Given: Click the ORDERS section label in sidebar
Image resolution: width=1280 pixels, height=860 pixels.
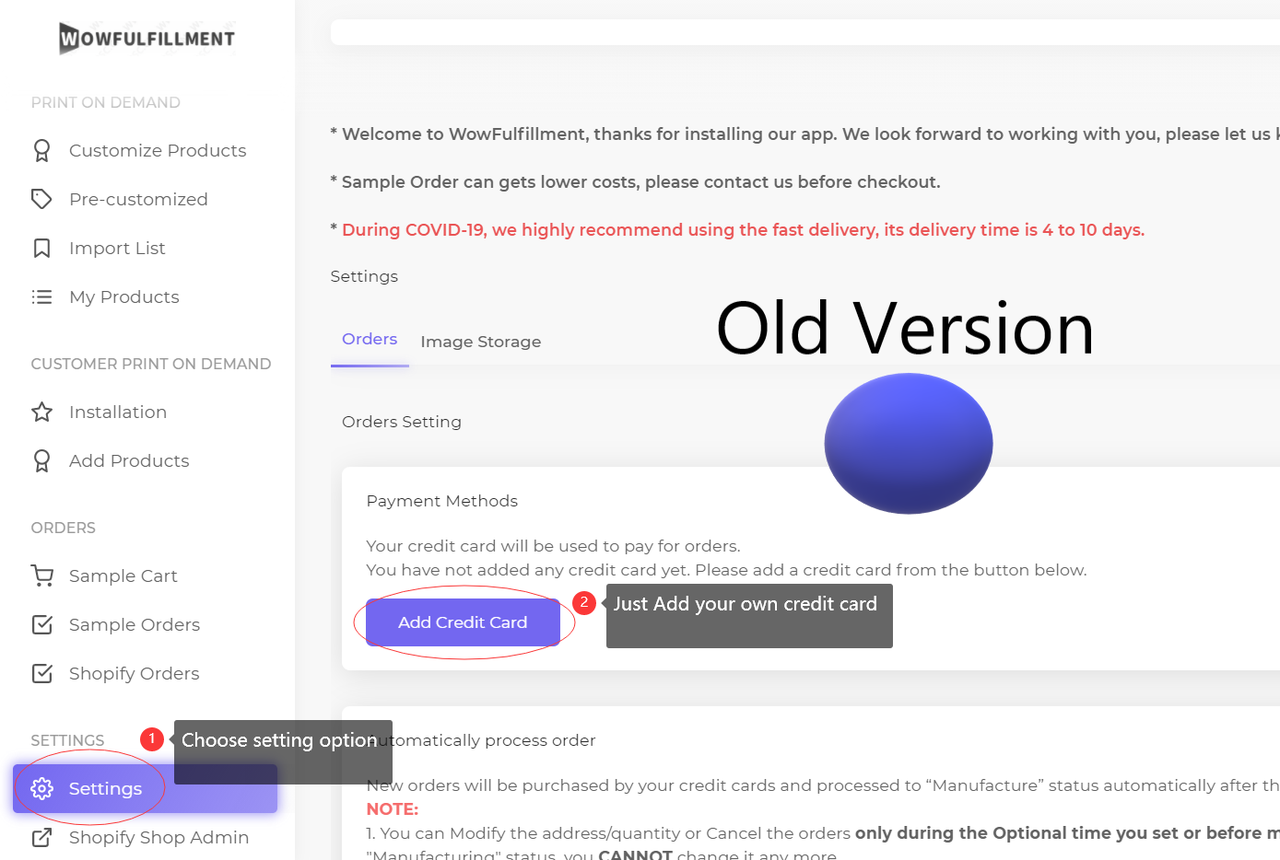Looking at the screenshot, I should click(63, 528).
